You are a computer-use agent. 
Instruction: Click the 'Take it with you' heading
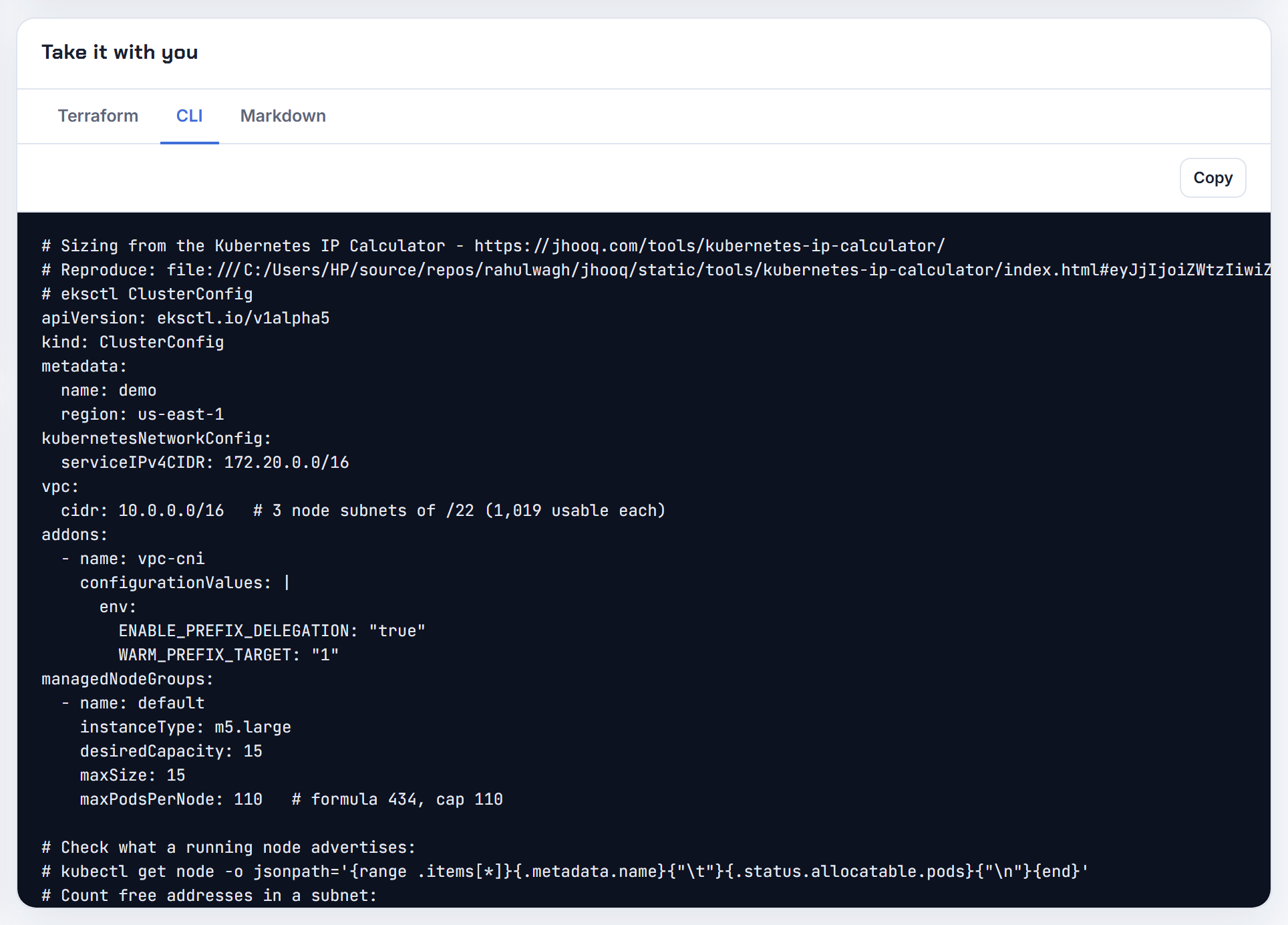pos(120,52)
